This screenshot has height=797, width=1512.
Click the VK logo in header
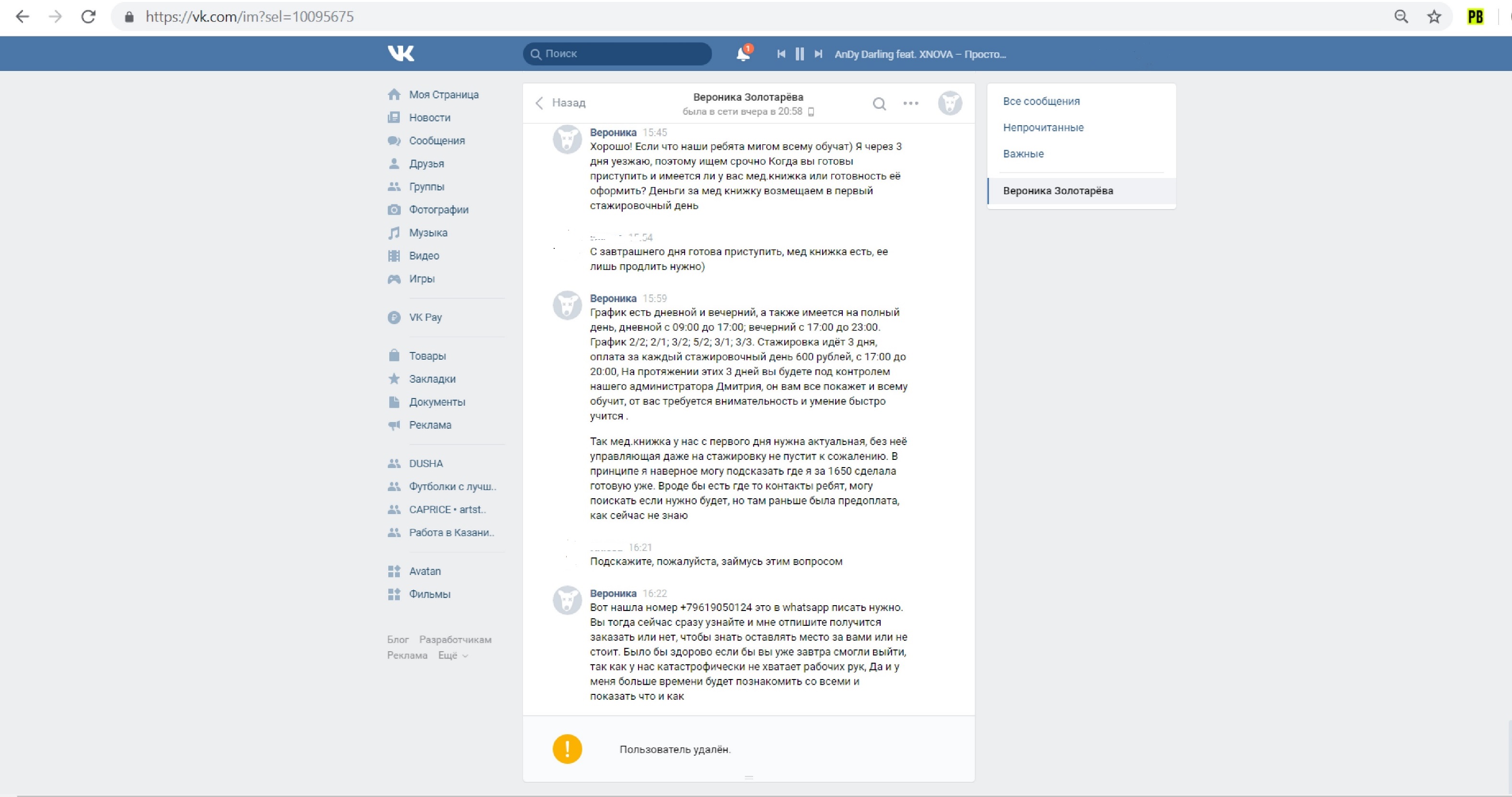(401, 53)
